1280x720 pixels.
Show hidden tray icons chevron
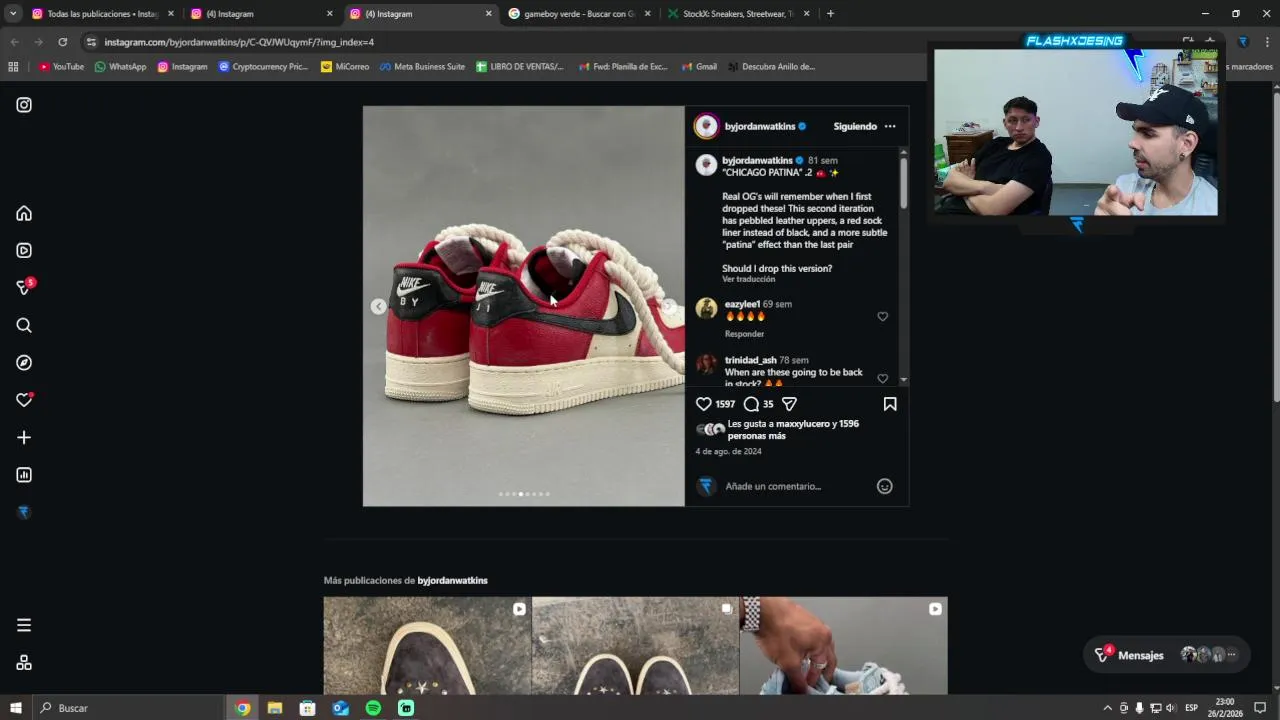click(x=1107, y=708)
